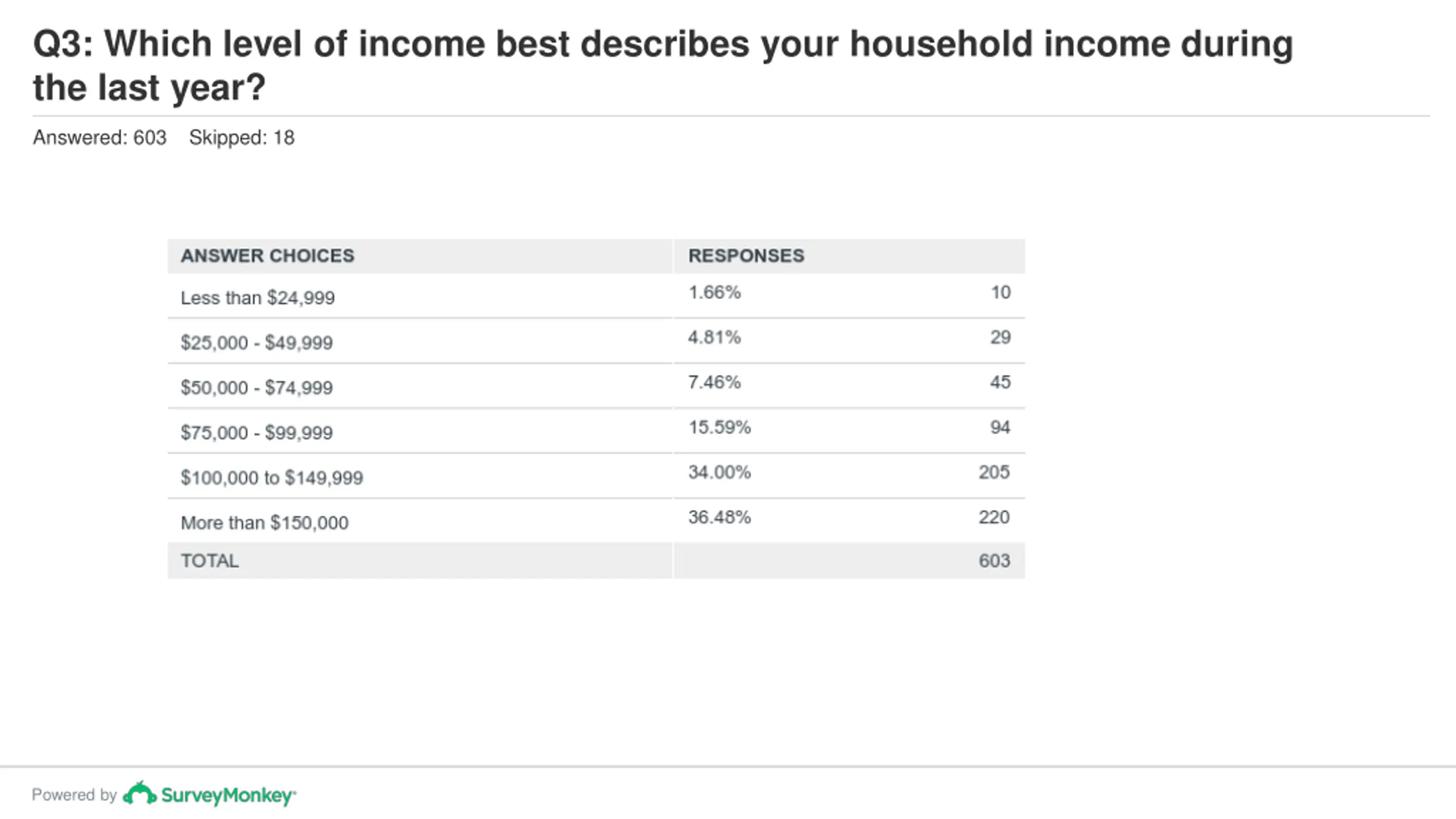The image size is (1456, 819).
Task: Click the TOTAL row label
Action: point(210,561)
